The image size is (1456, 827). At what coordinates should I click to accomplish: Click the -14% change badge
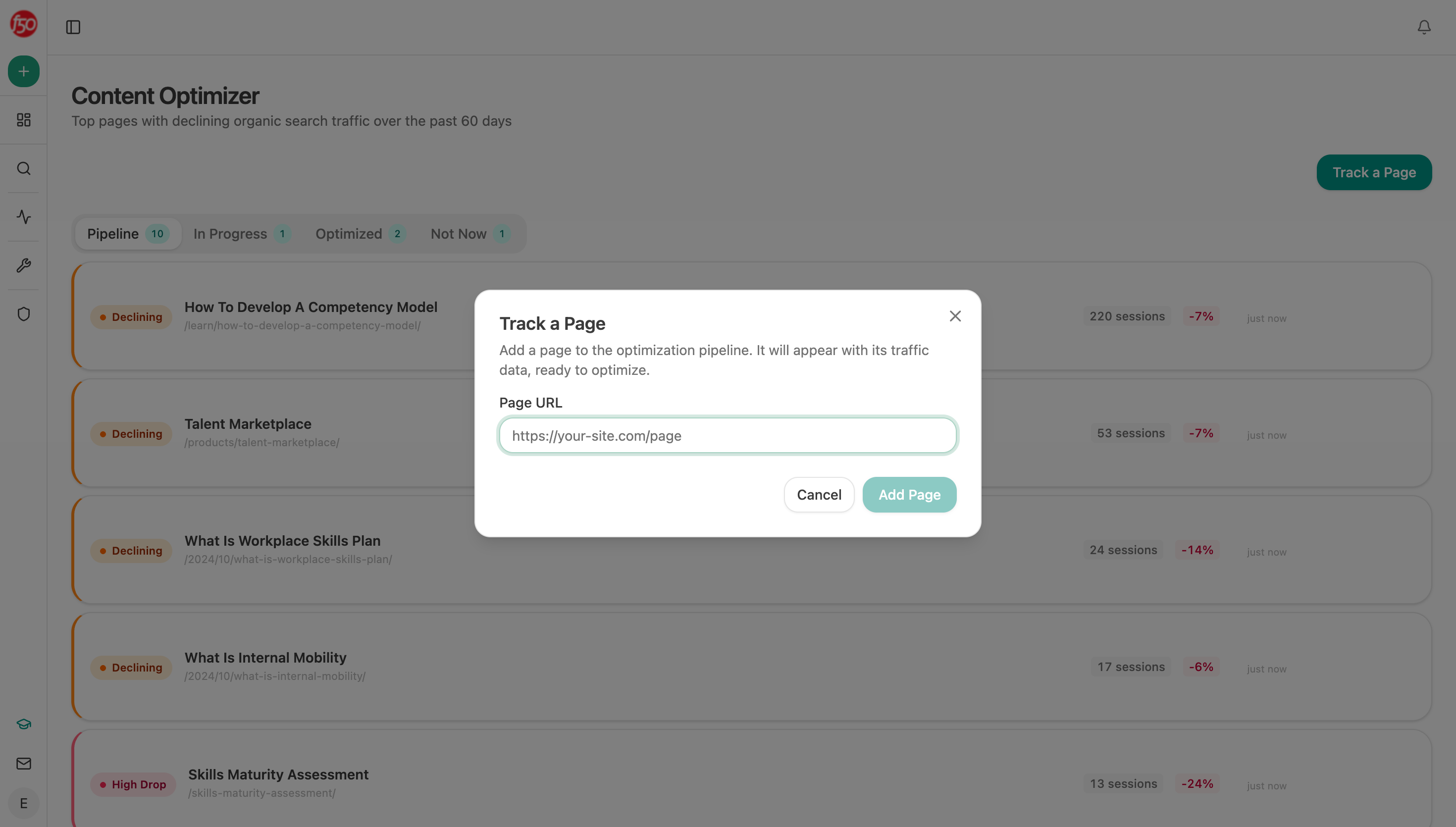(x=1197, y=550)
